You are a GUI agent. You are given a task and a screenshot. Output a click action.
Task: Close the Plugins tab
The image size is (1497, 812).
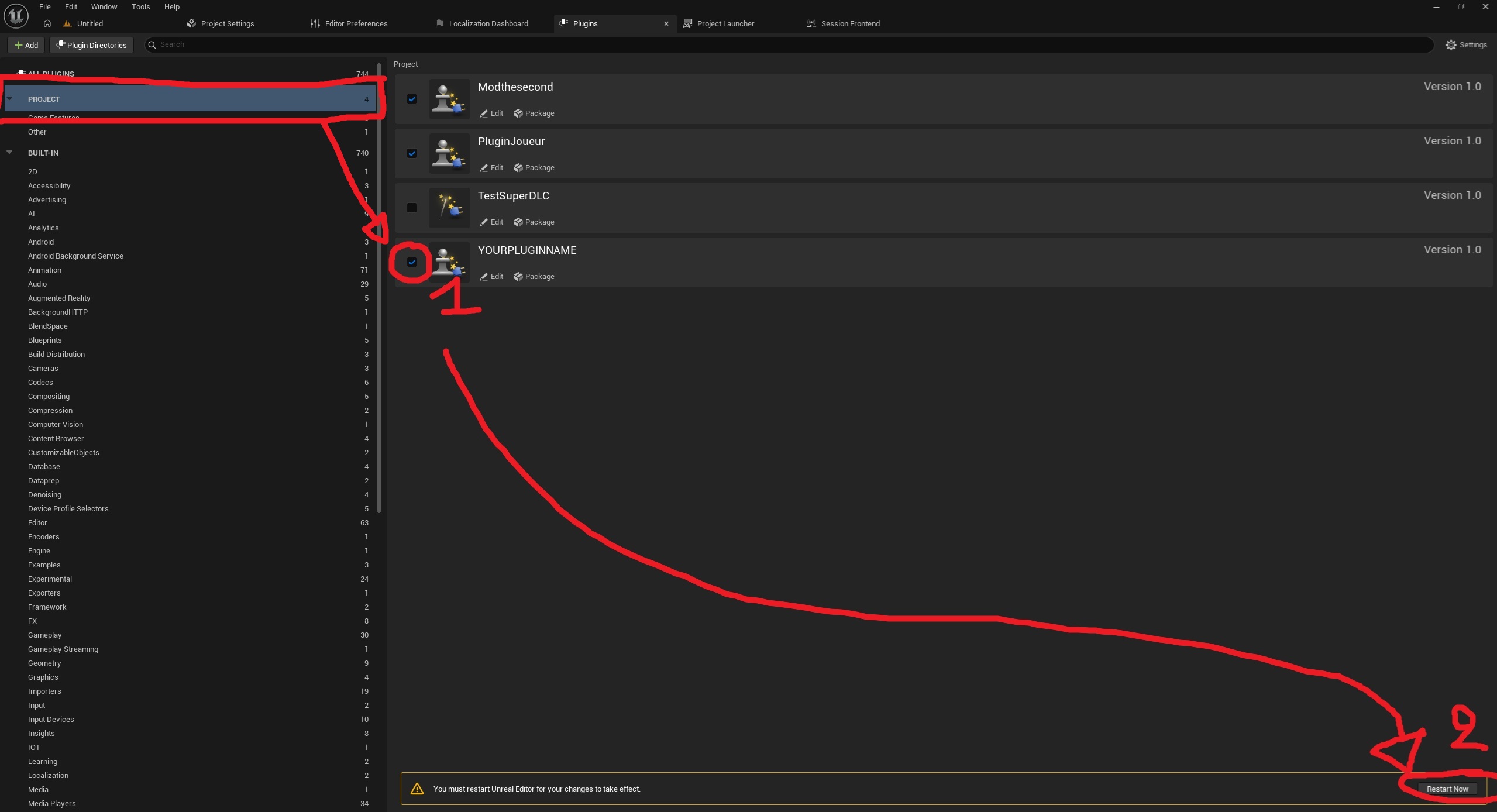[666, 23]
